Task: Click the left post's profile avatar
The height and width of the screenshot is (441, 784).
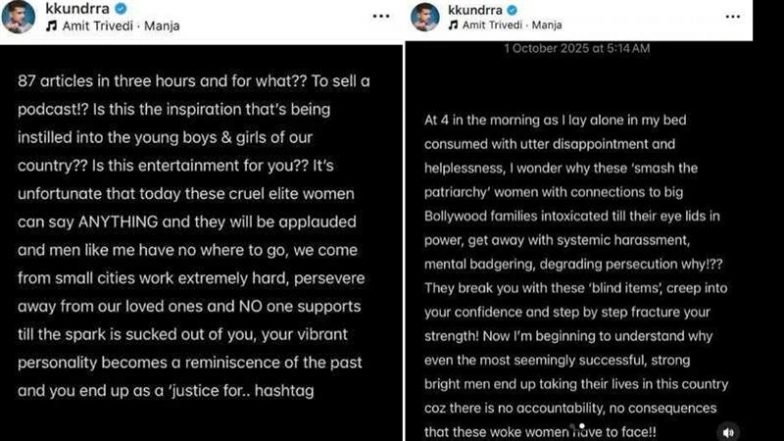Action: [x=17, y=17]
